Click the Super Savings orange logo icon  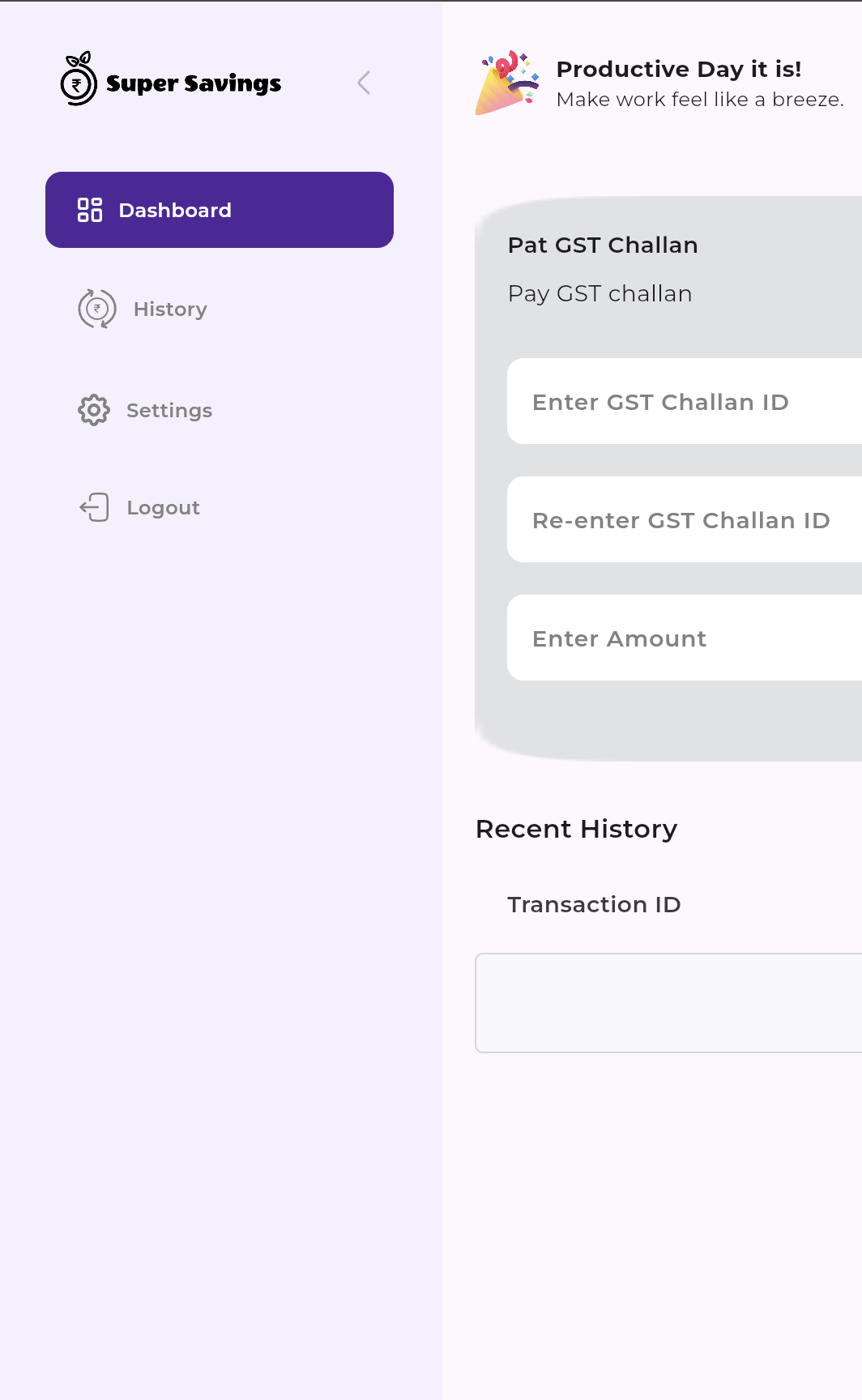79,79
